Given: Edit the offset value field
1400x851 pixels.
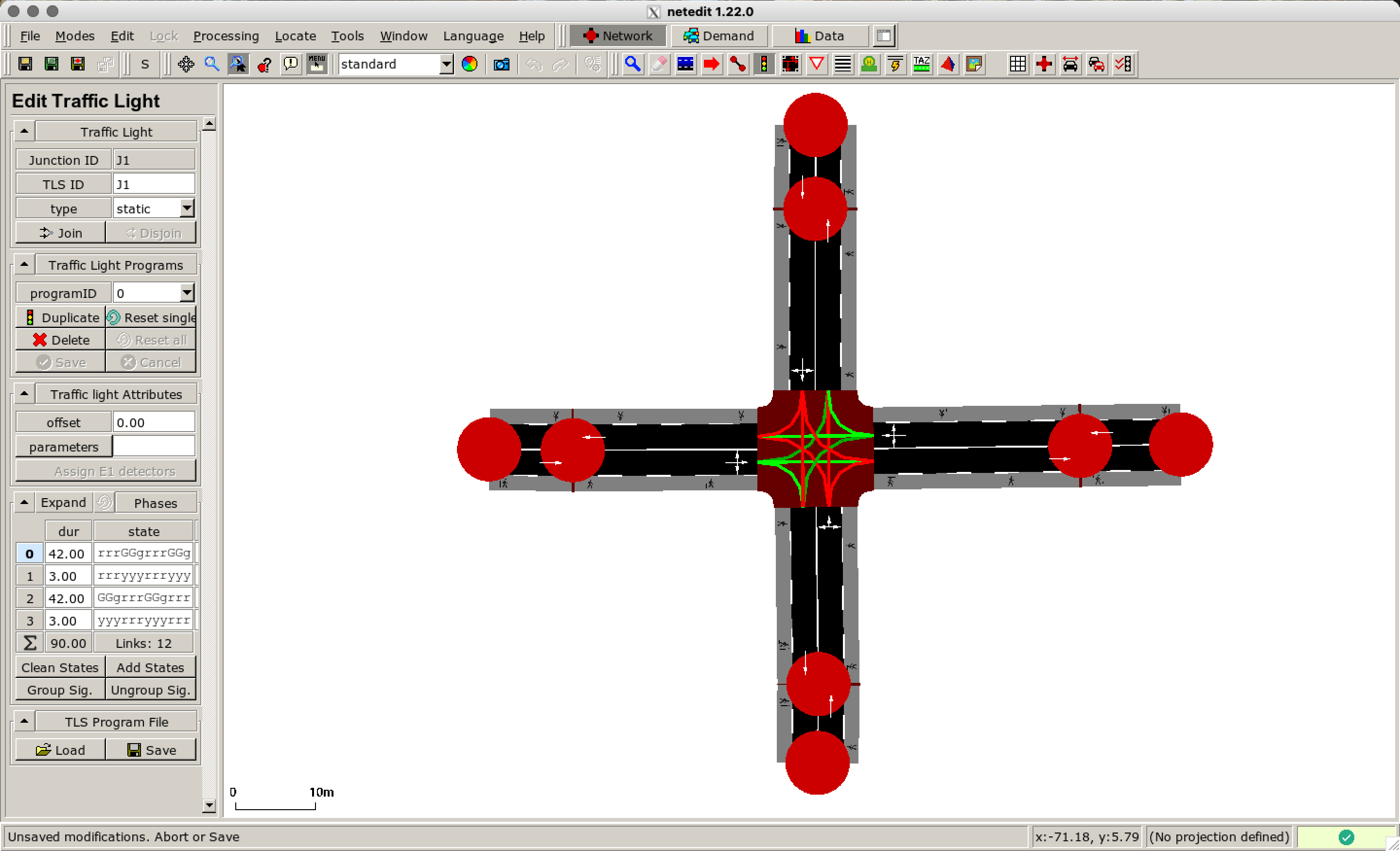Looking at the screenshot, I should (154, 421).
